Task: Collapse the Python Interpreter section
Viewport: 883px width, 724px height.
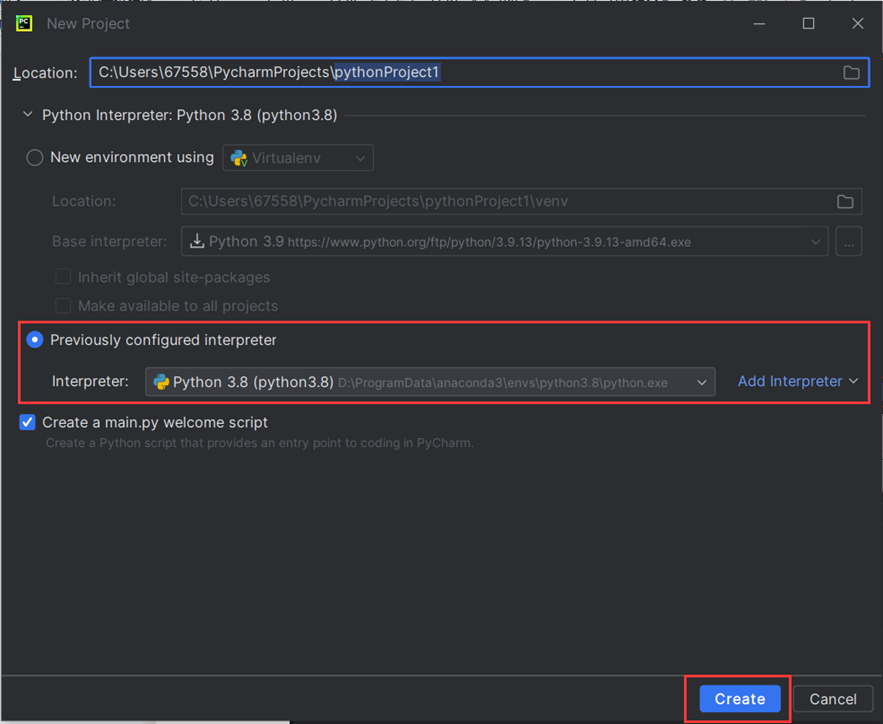Action: coord(28,115)
